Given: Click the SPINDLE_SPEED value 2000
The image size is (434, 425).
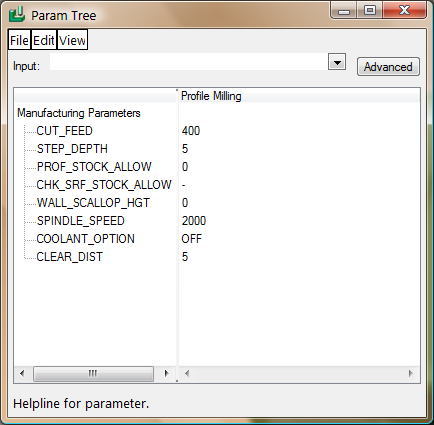Looking at the screenshot, I should (194, 221).
